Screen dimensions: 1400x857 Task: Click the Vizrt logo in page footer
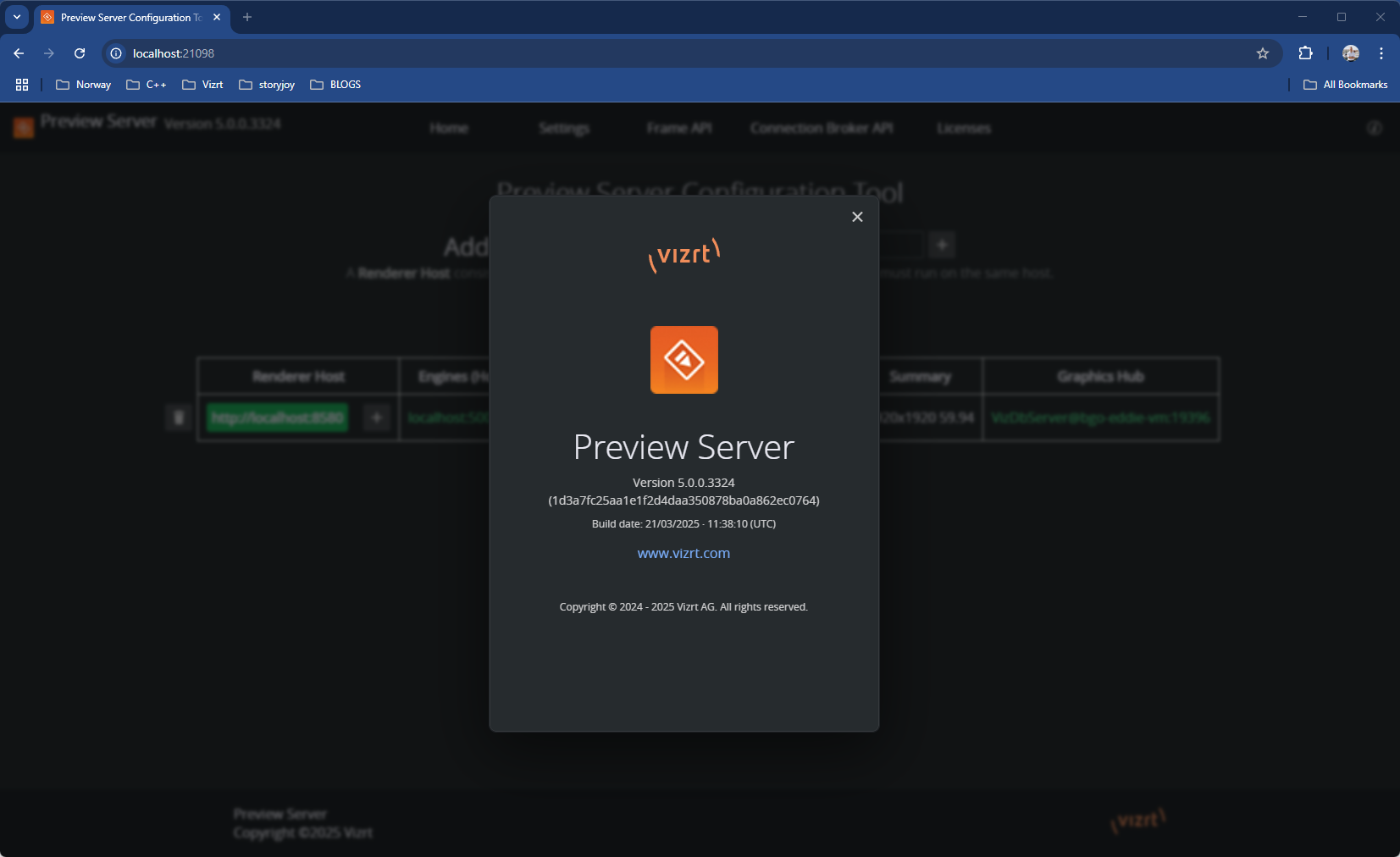tap(1138, 821)
